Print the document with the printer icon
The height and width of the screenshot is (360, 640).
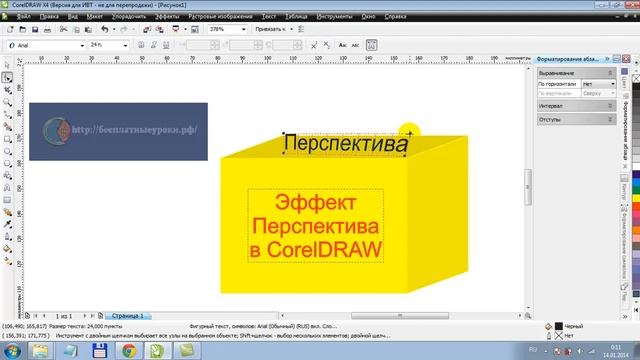(x=47, y=29)
